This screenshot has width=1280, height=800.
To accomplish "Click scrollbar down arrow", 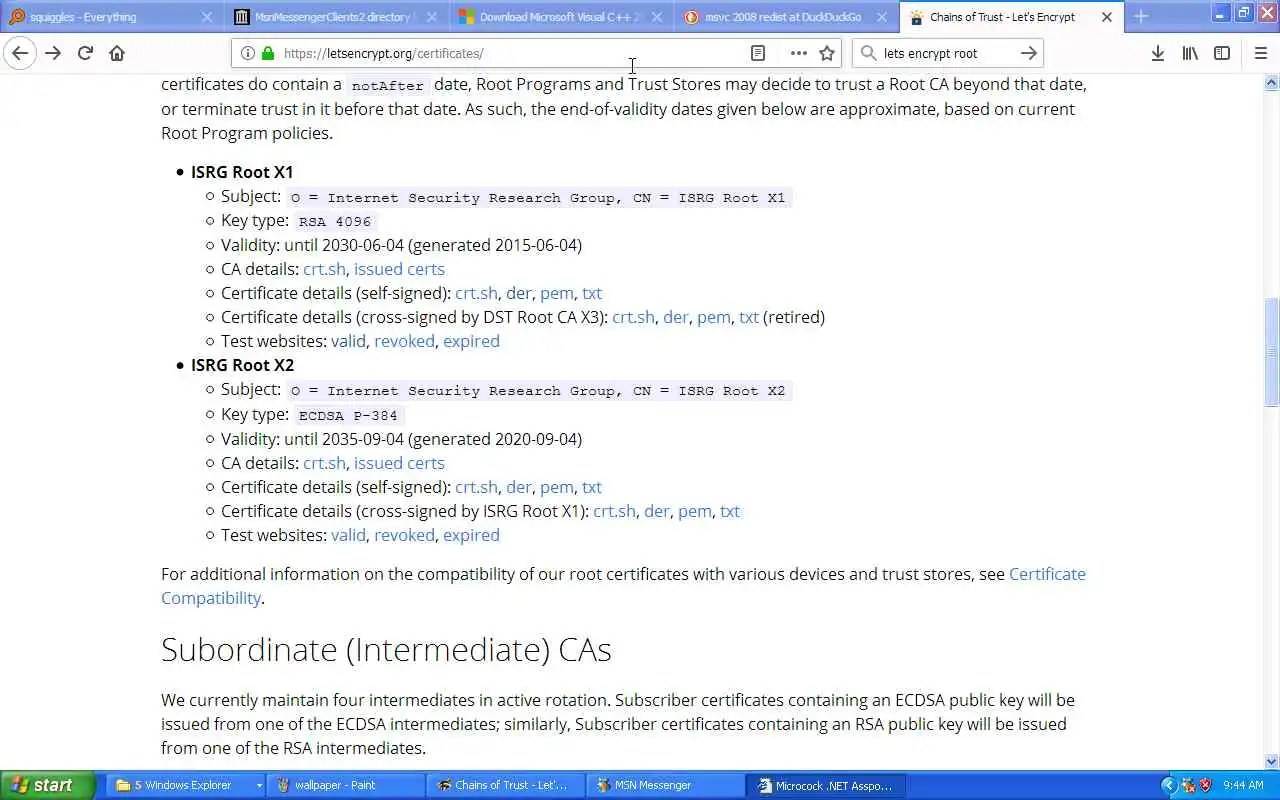I will coord(1271,761).
